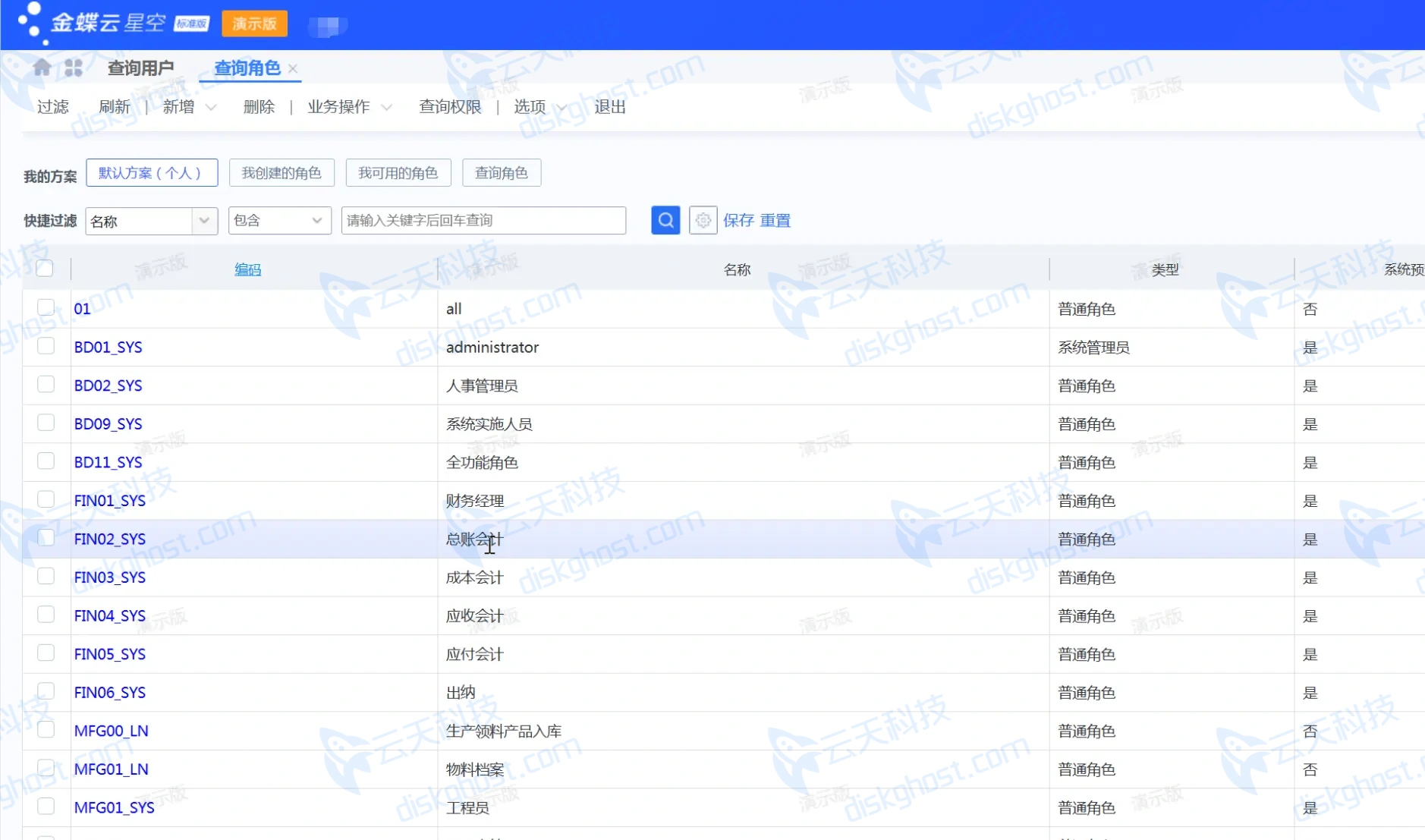Click the 金蝶云星空 logo
This screenshot has height=840, width=1425.
92,23
